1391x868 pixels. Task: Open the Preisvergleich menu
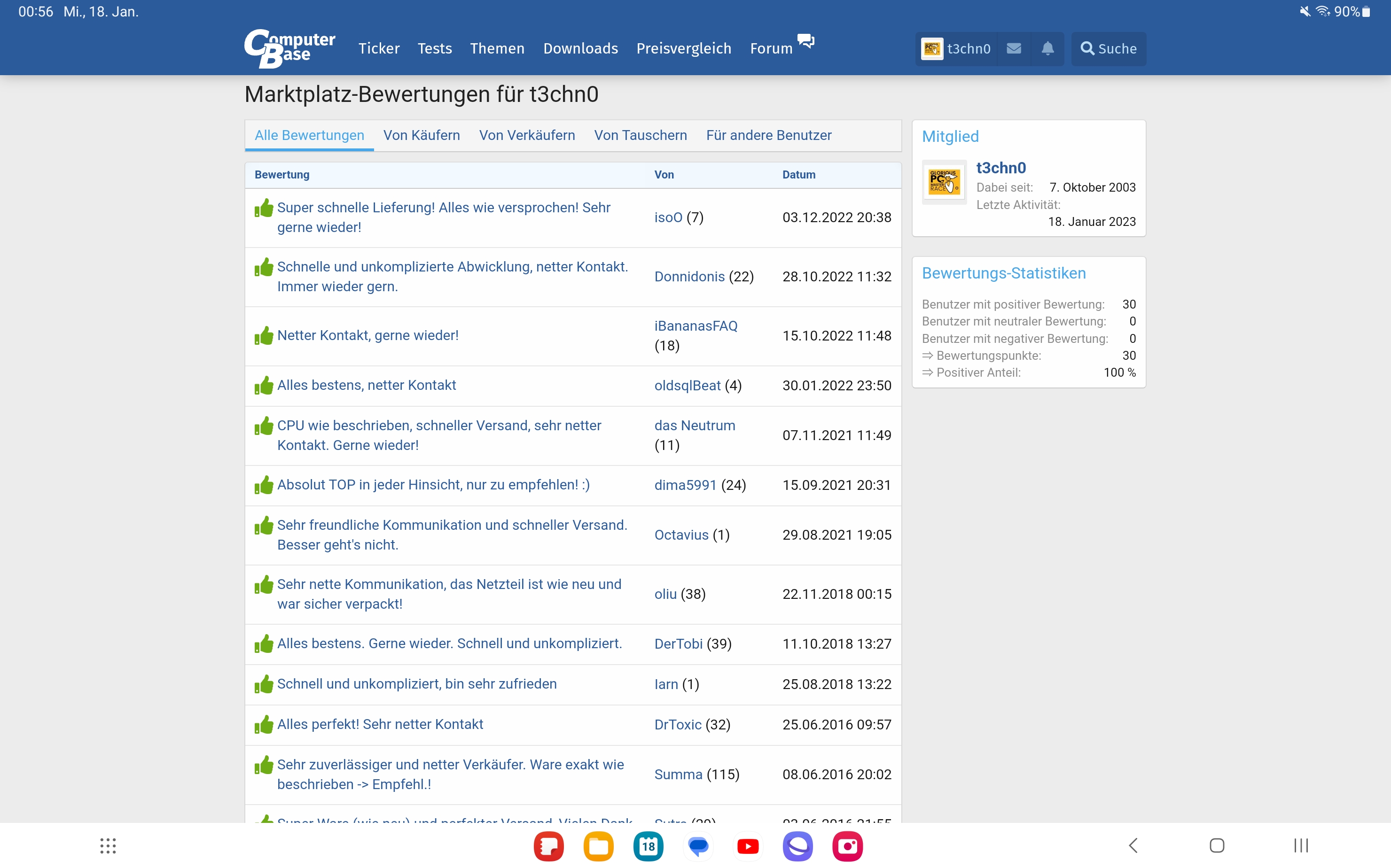click(683, 48)
